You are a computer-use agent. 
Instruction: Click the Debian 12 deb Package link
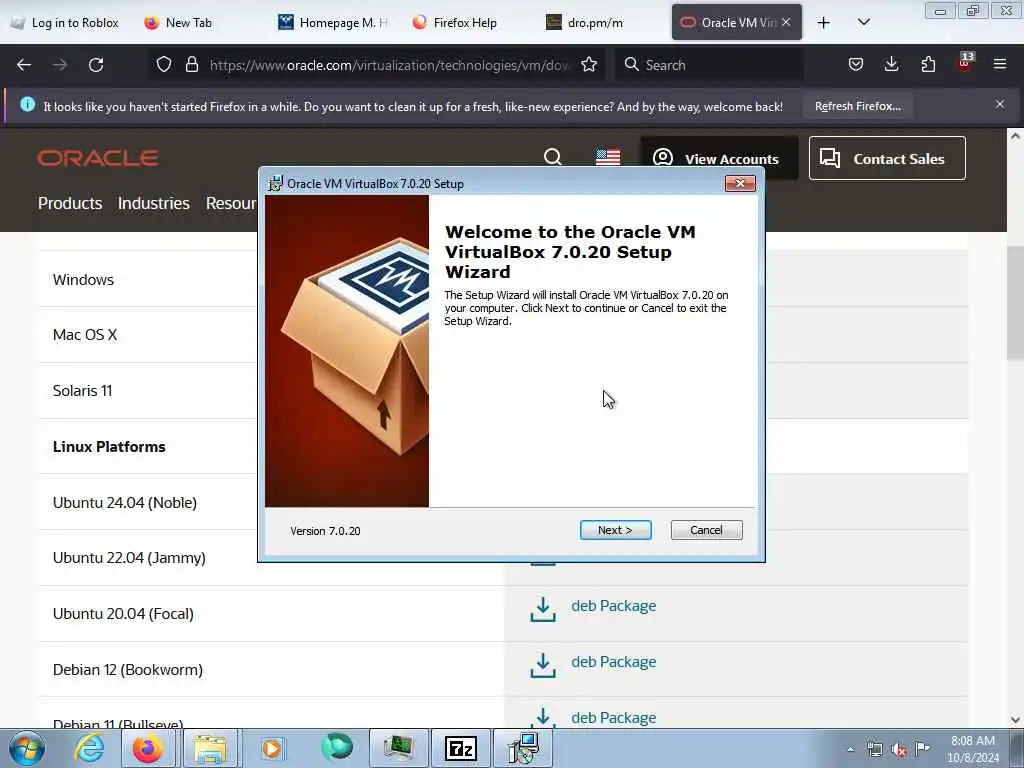click(614, 662)
